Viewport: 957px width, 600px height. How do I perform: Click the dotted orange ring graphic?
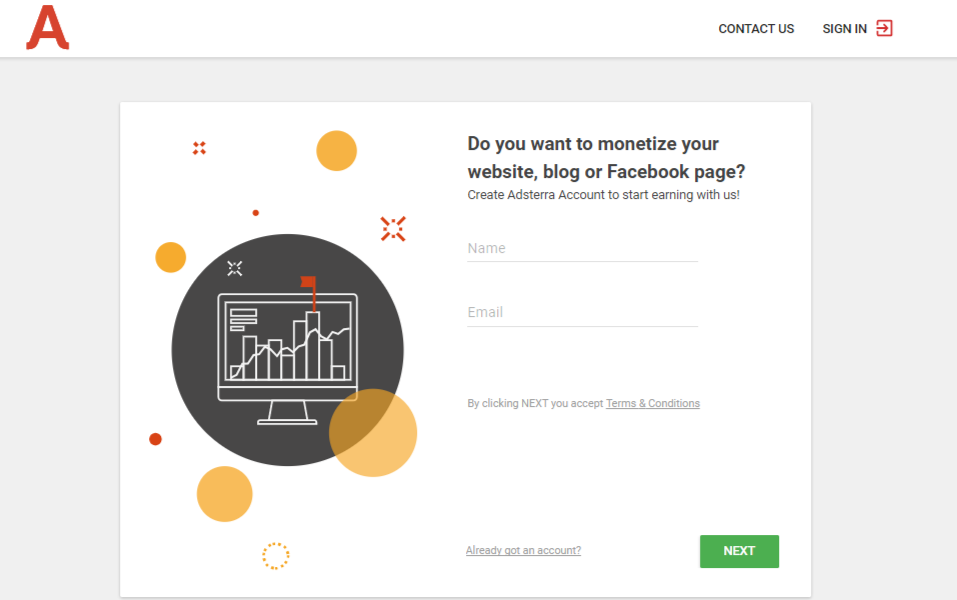276,556
